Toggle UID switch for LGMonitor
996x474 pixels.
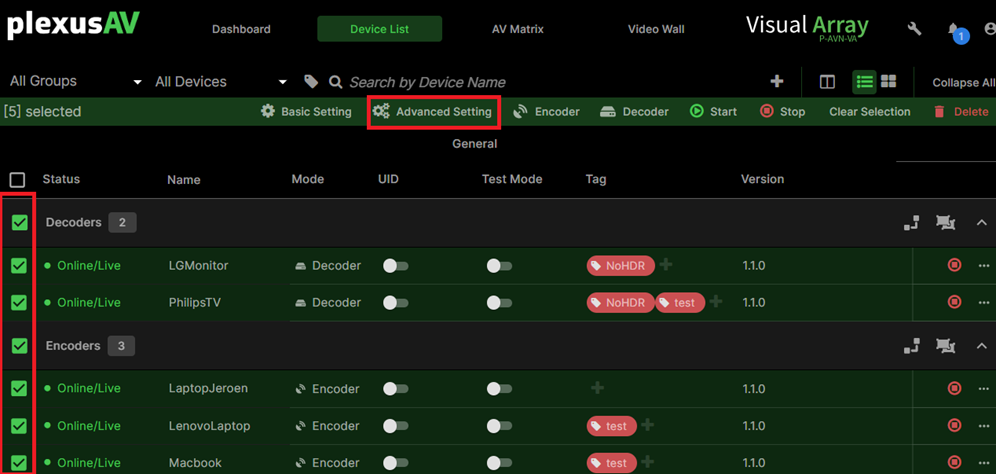(x=395, y=266)
